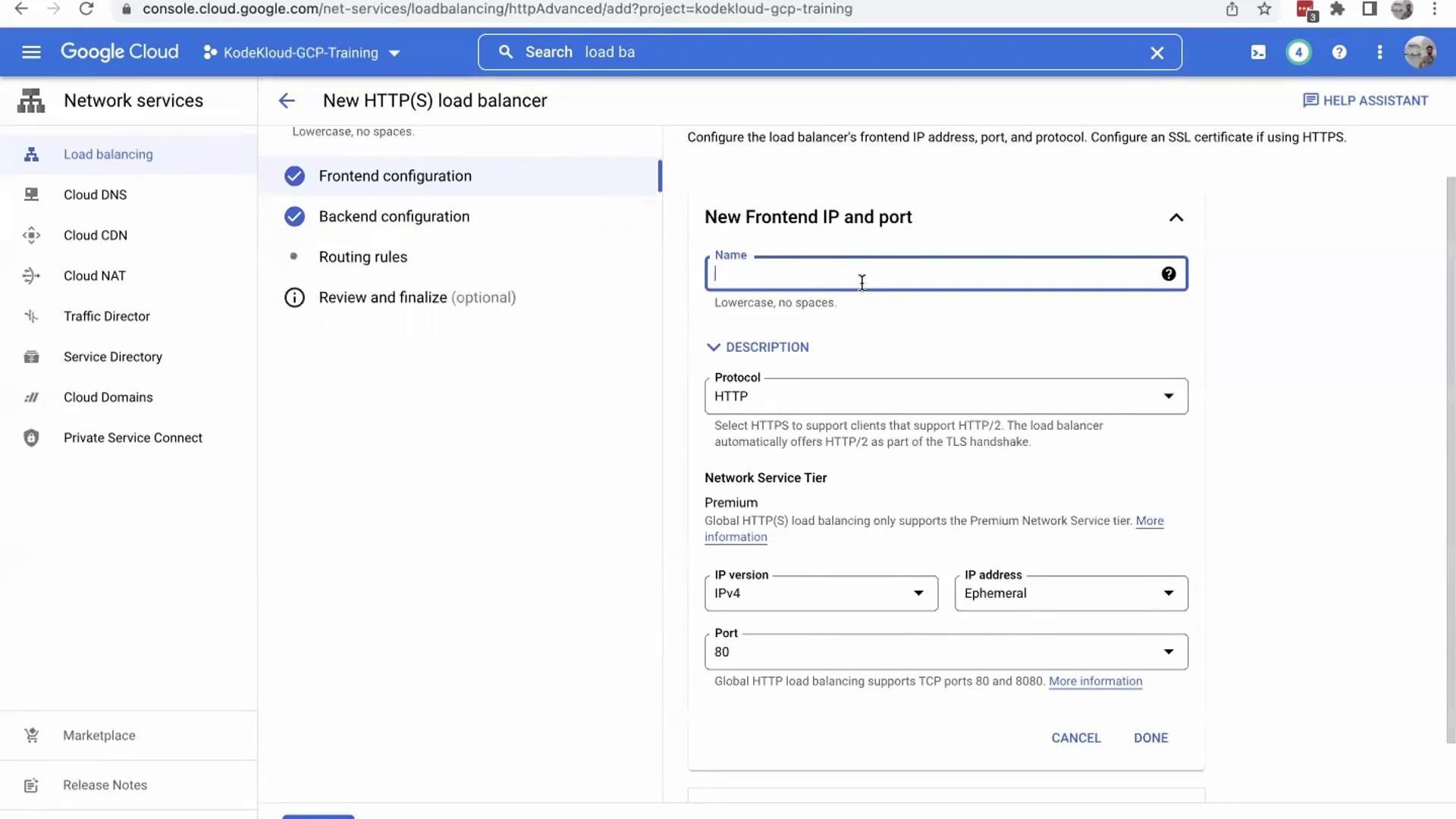This screenshot has height=819, width=1456.
Task: Click the CANCEL button
Action: tap(1075, 738)
